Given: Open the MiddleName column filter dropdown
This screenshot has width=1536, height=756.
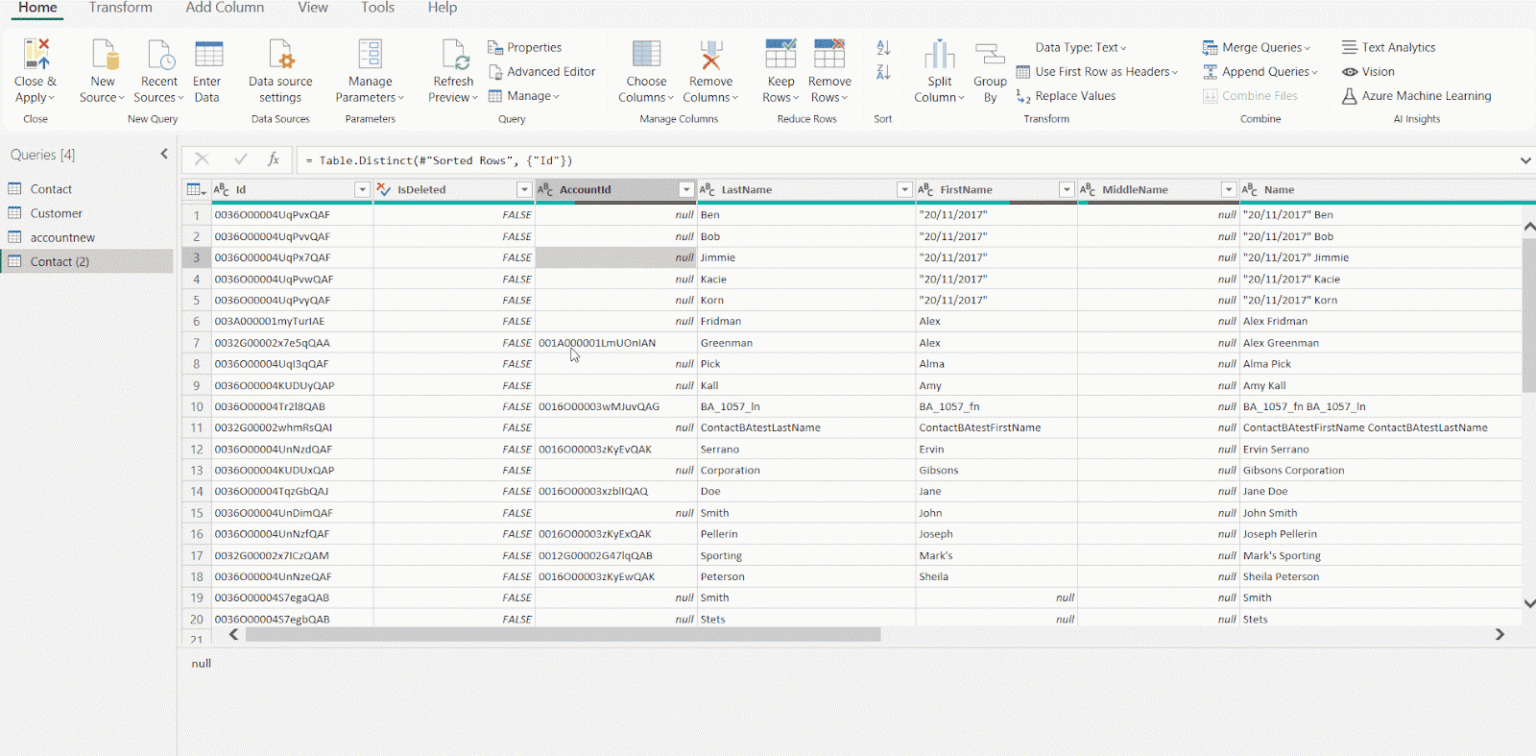Looking at the screenshot, I should coord(1229,189).
